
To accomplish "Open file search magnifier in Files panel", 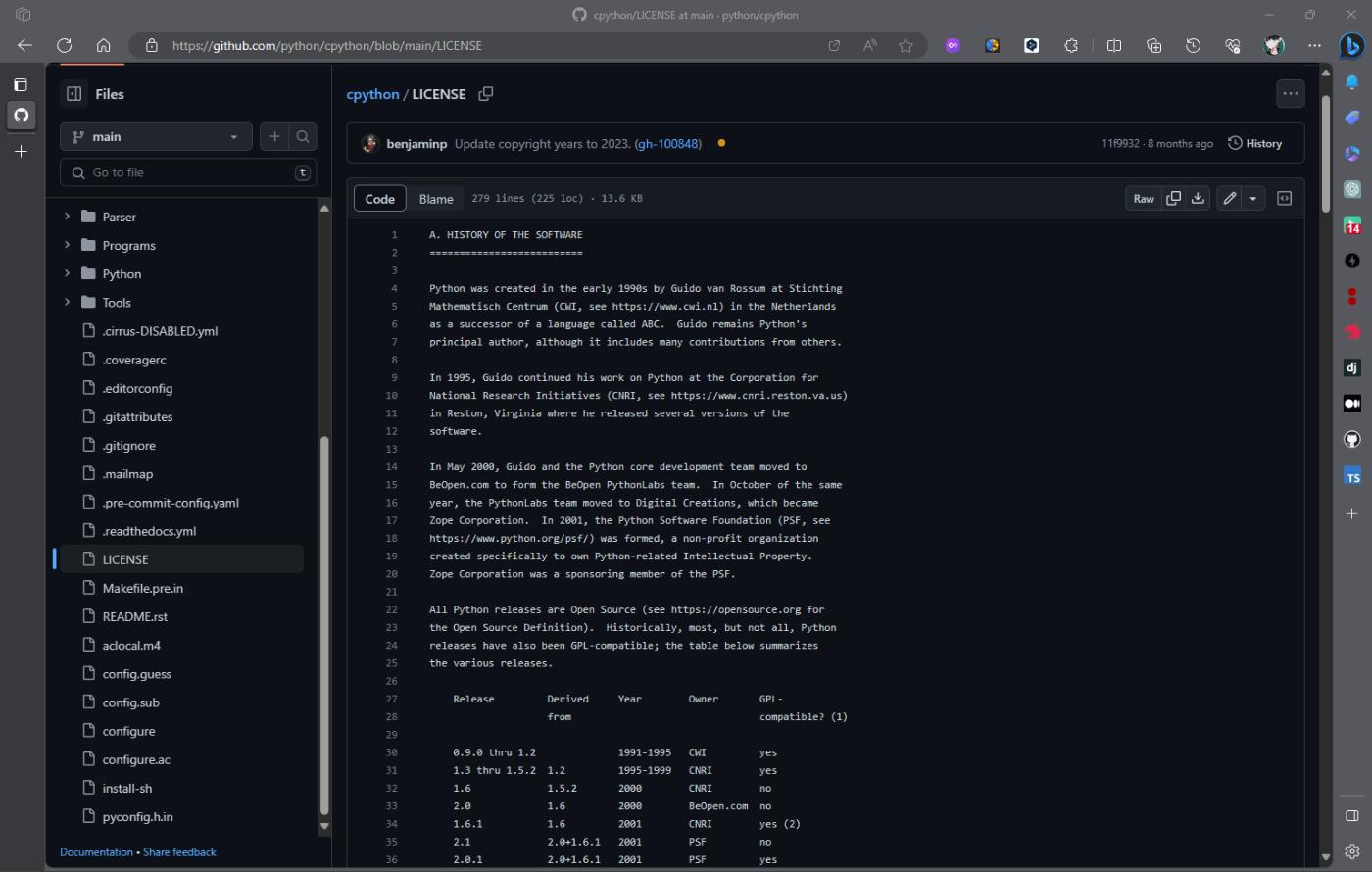I will click(x=303, y=137).
